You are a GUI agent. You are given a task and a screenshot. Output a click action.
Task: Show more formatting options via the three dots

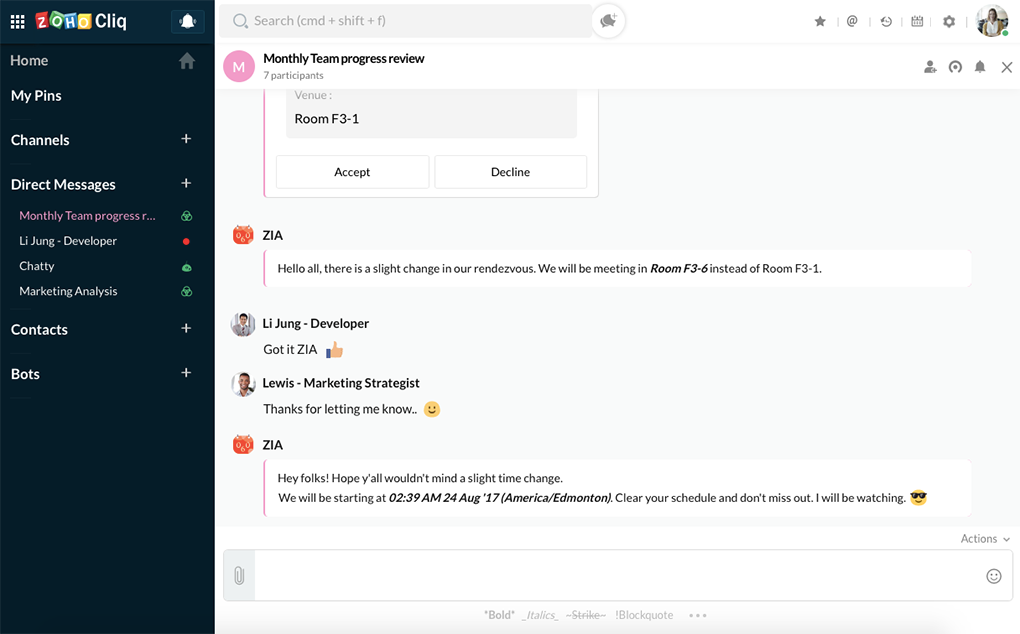[x=698, y=615]
